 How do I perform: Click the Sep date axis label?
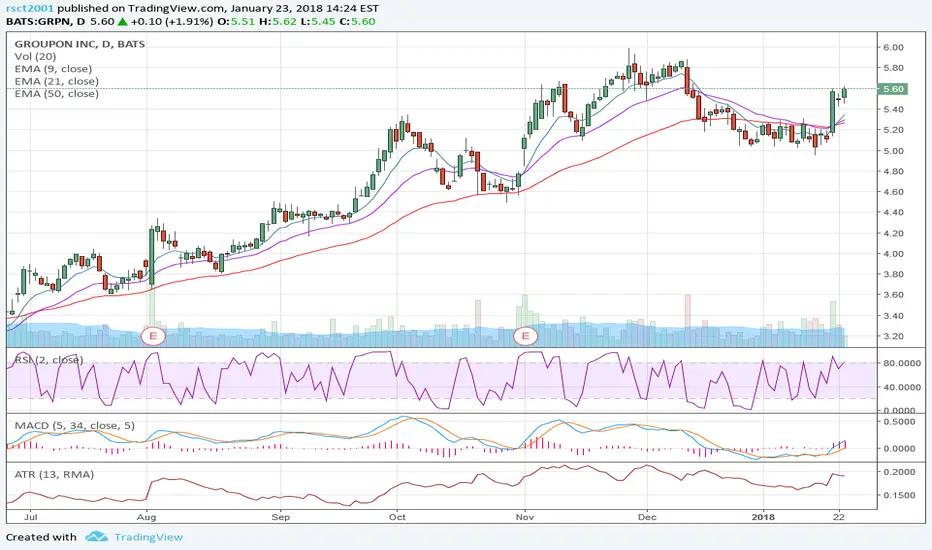(x=281, y=517)
